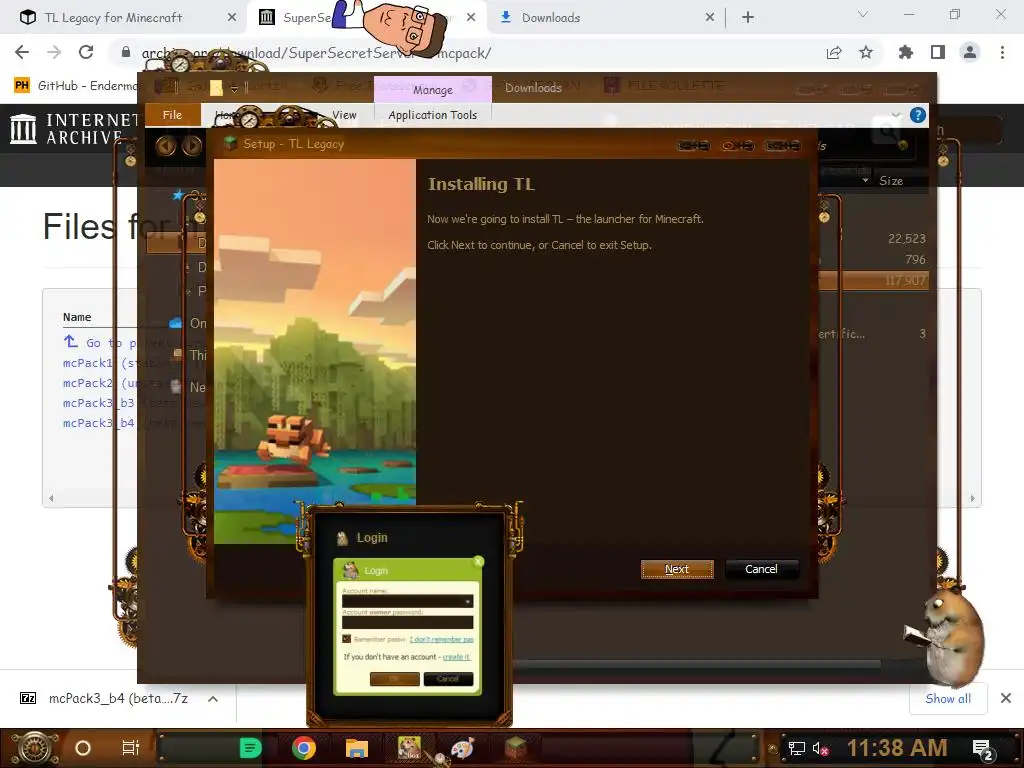Open the tab search chevron in Chrome
Screen dimensions: 1024x768
pos(863,14)
